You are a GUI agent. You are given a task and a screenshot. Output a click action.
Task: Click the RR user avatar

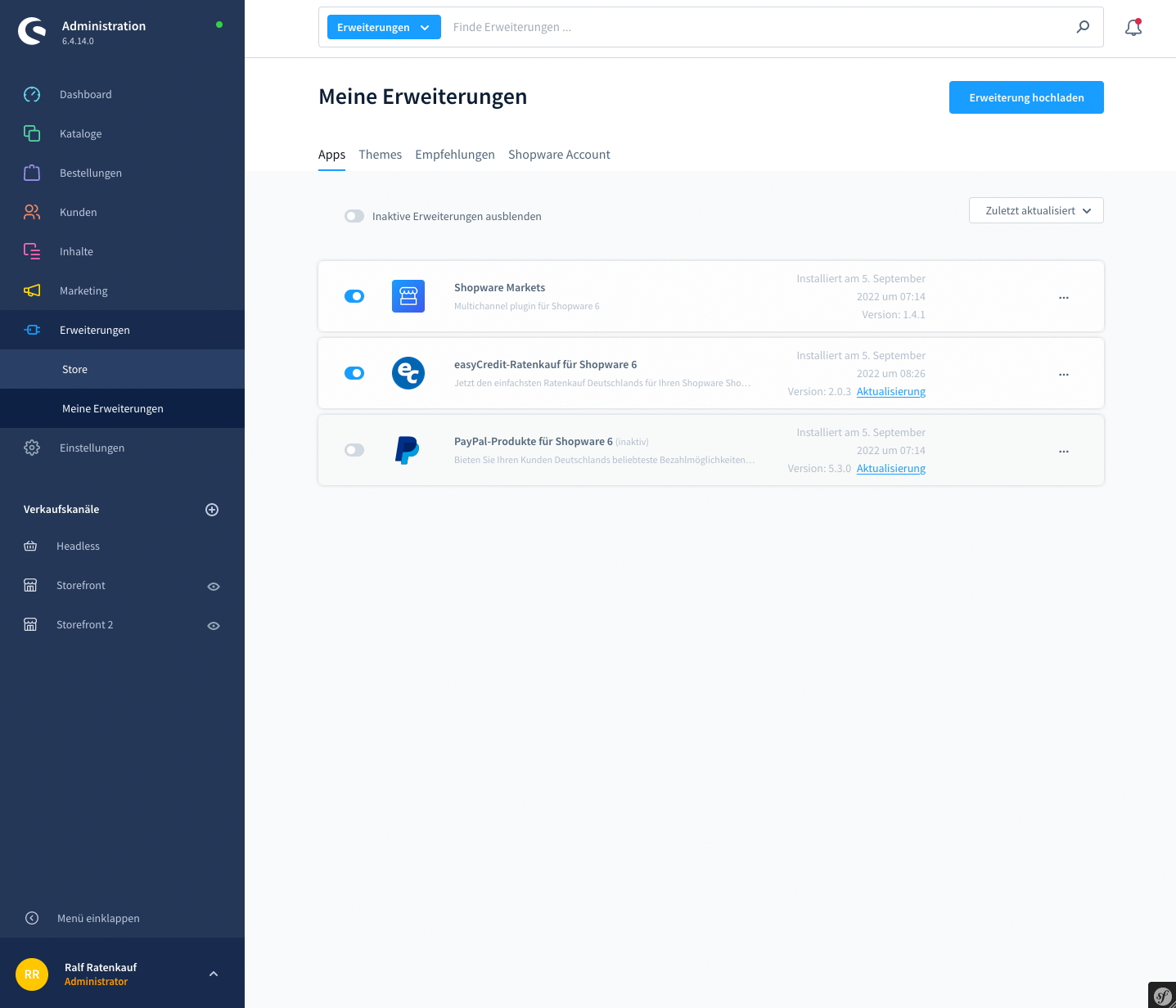pos(32,974)
